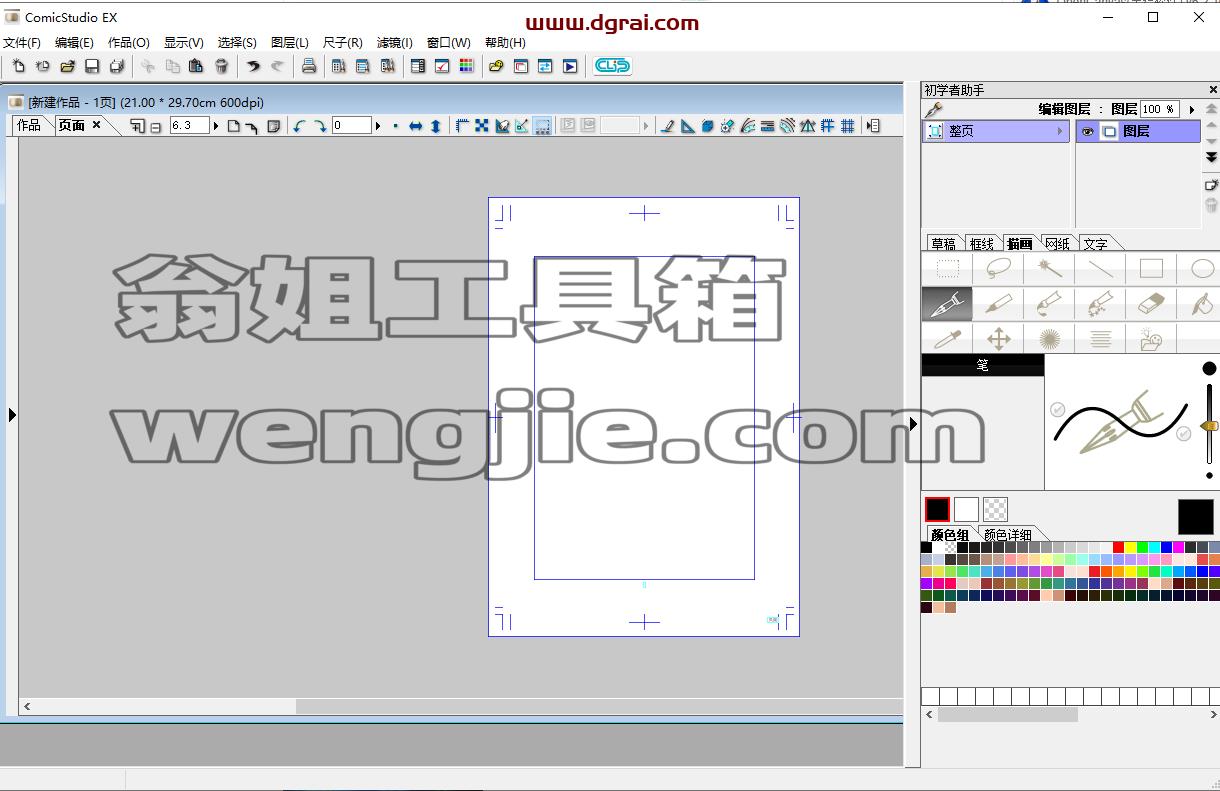The height and width of the screenshot is (791, 1220).
Task: Open the 文件(F) menu
Action: click(x=22, y=43)
